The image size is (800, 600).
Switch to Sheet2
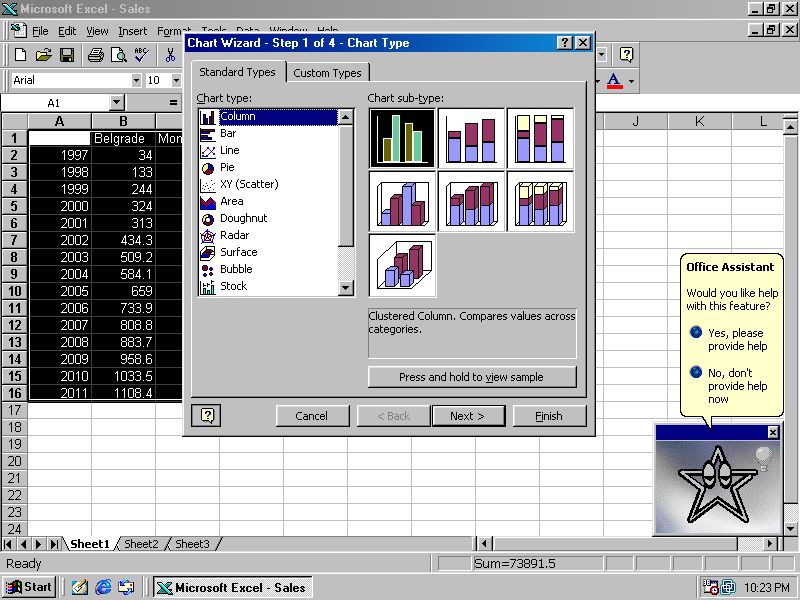pyautogui.click(x=140, y=544)
